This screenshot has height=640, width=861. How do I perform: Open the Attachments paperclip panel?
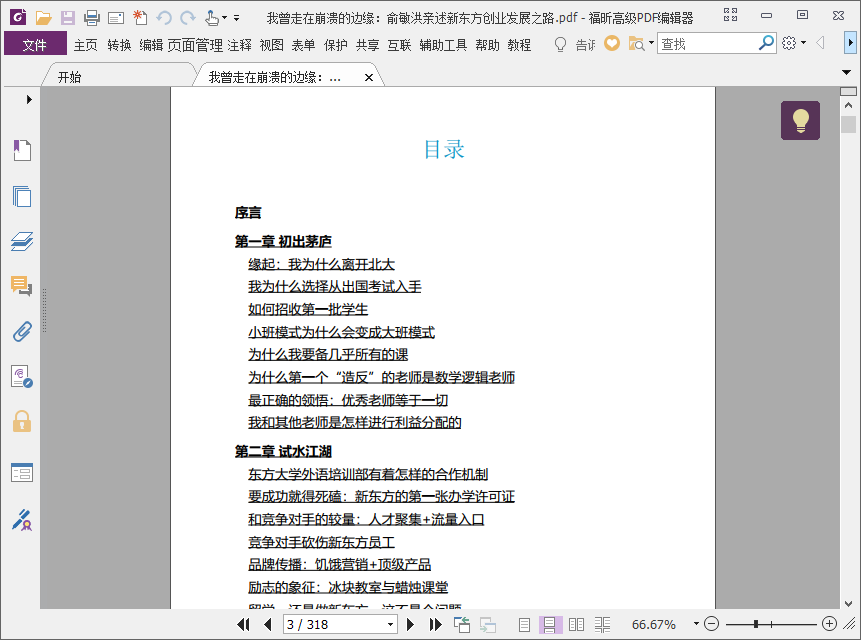click(x=22, y=332)
